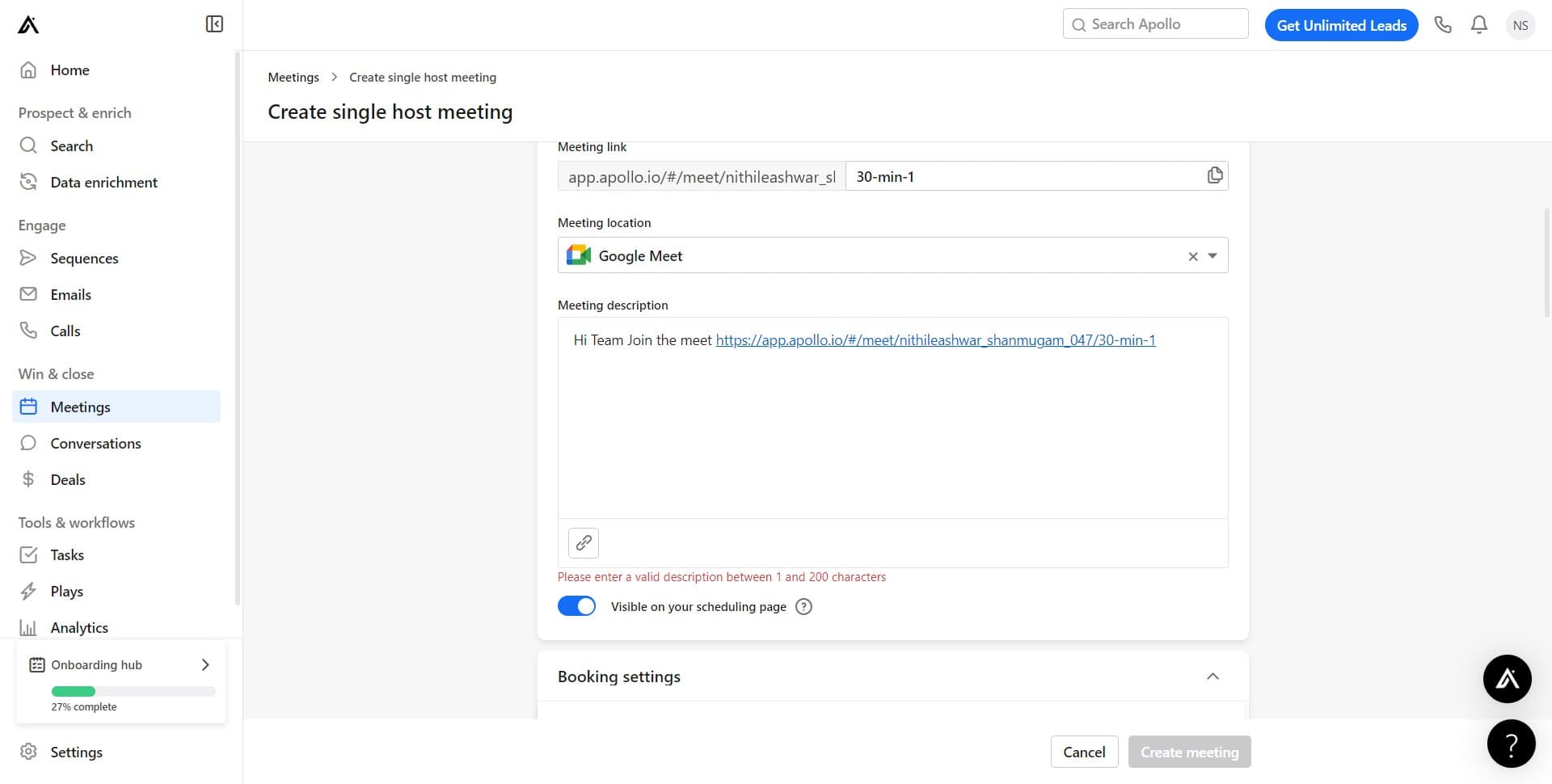The width and height of the screenshot is (1552, 784).
Task: Open the Settings gear in the sidebar
Action: [x=77, y=752]
